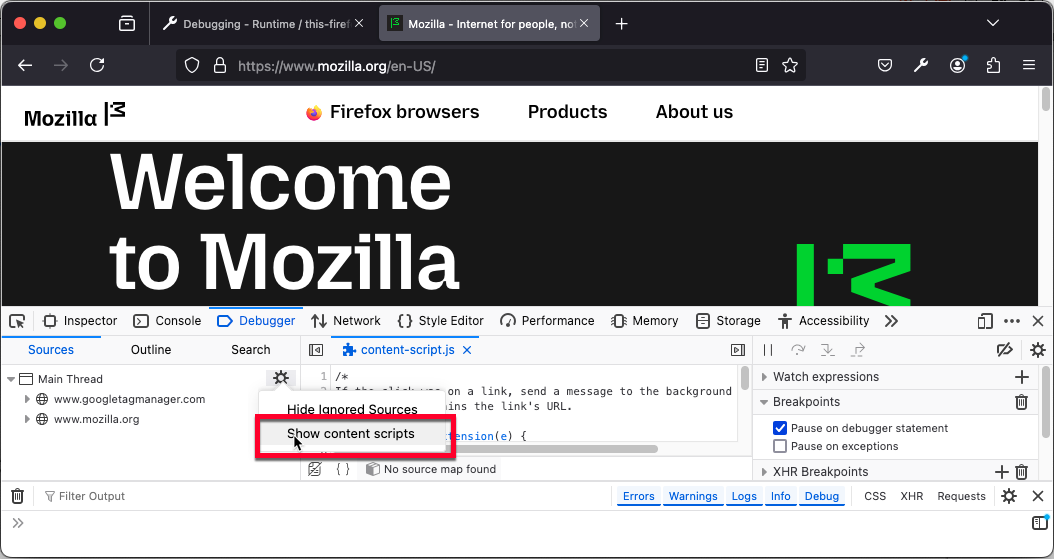Image resolution: width=1054 pixels, height=559 pixels.
Task: Click the trash icon to clear console
Action: coord(17,496)
